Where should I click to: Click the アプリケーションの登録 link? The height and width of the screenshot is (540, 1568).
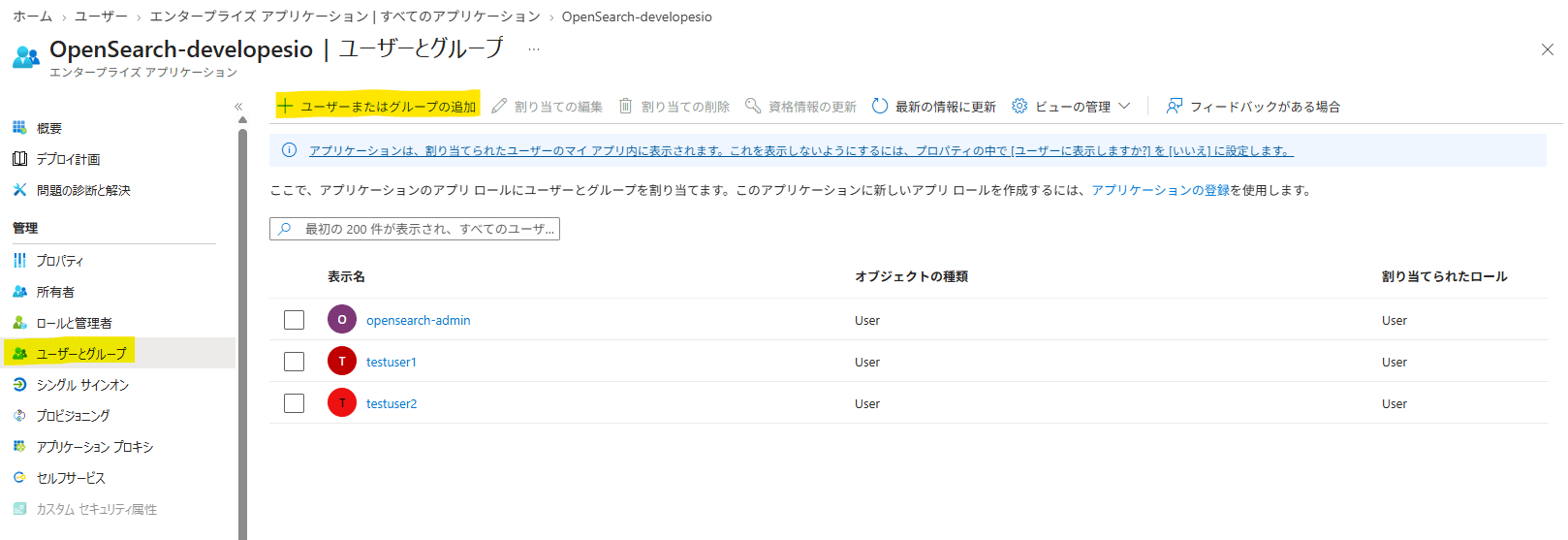1160,190
